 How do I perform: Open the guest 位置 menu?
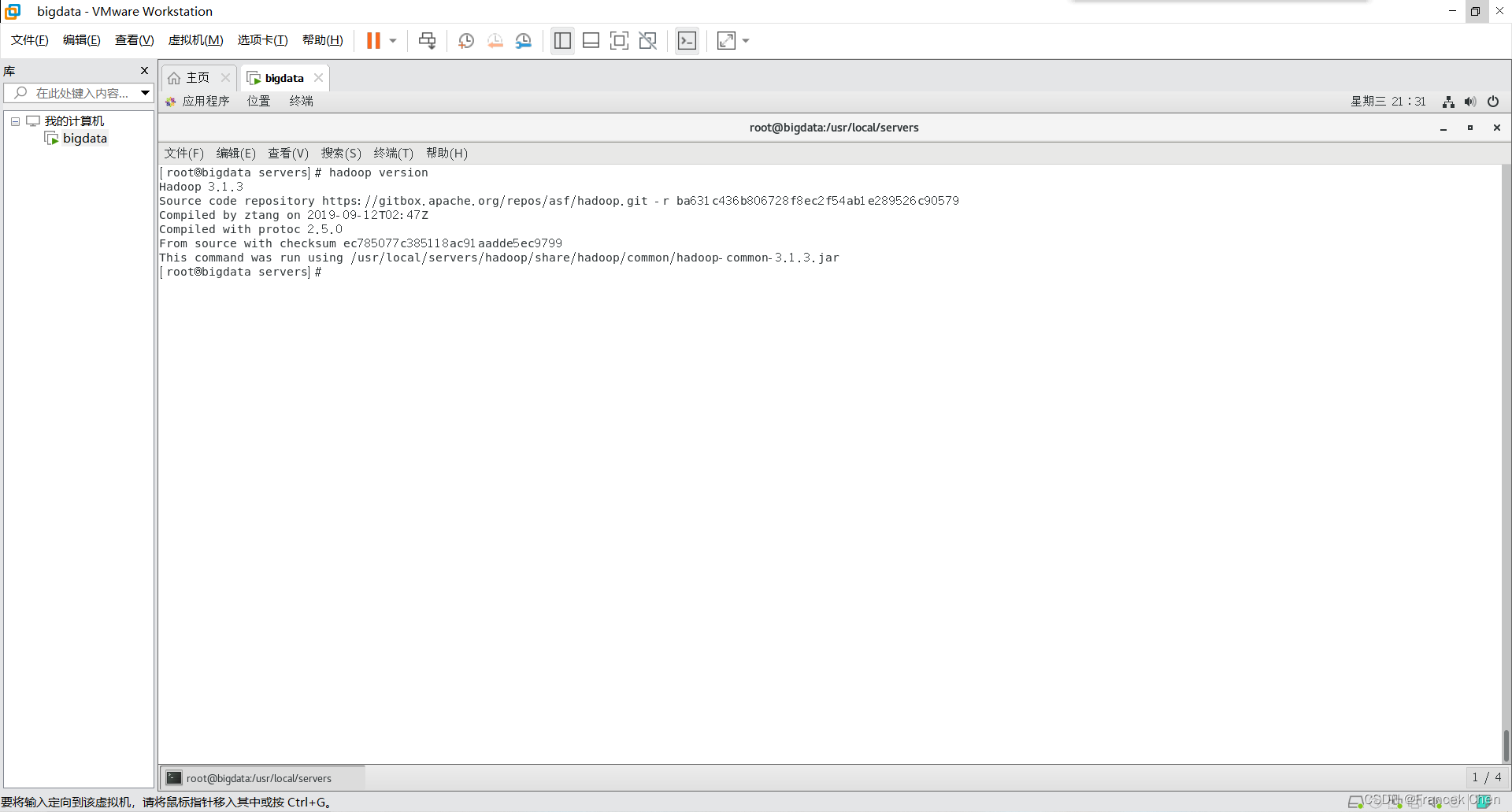click(258, 101)
